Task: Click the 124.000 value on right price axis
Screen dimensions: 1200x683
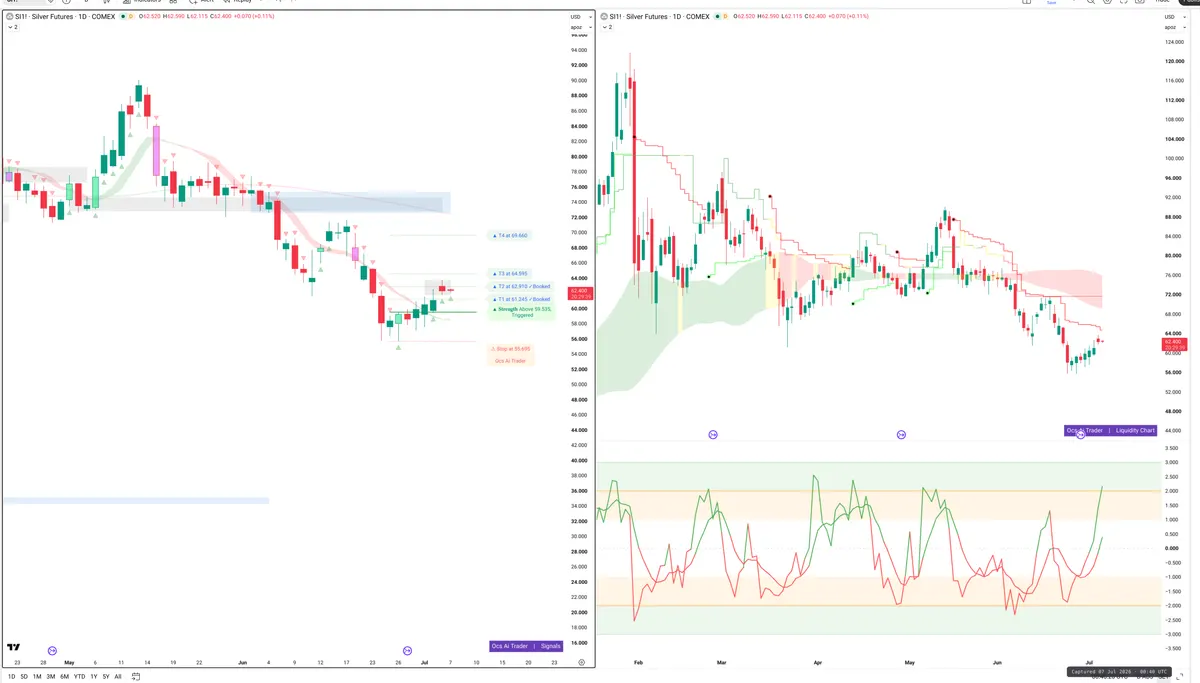Action: point(1173,43)
